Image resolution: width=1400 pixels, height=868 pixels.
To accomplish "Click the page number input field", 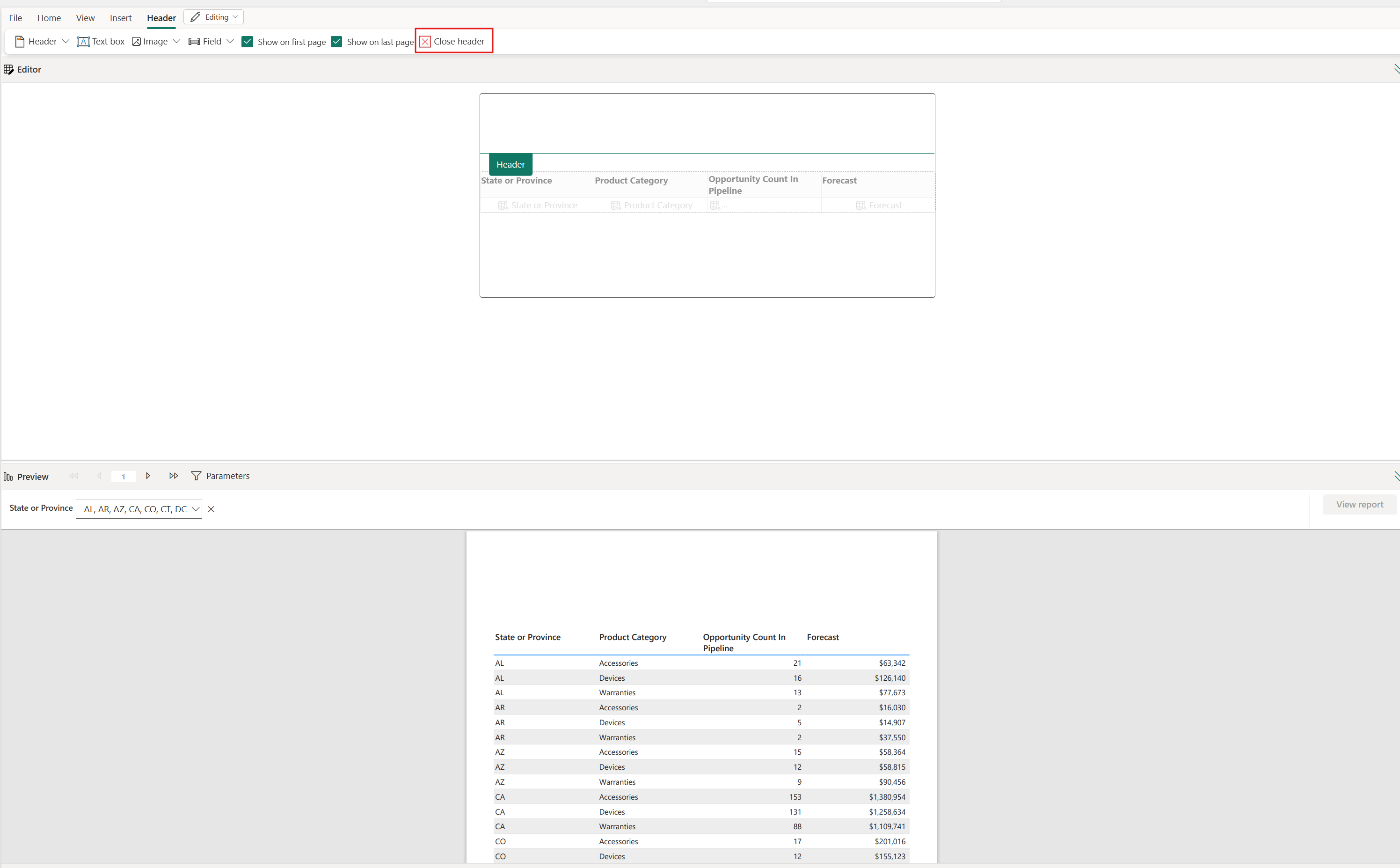I will coord(123,476).
